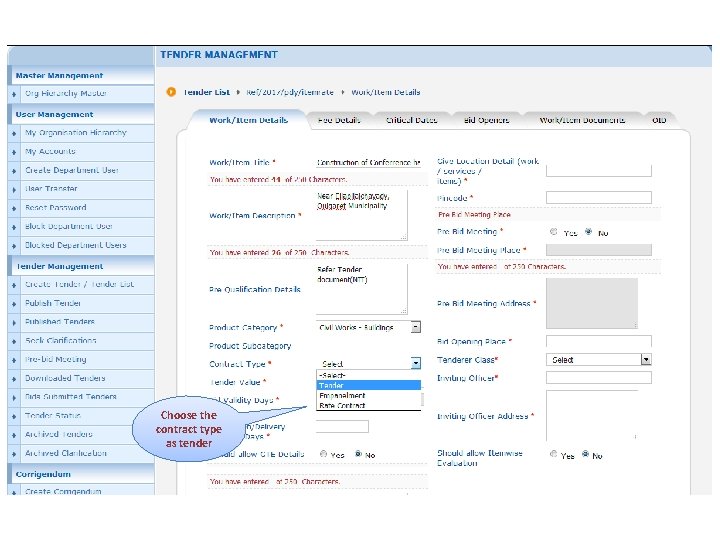The width and height of the screenshot is (720, 540).
Task: Click the Inviting Officer input field
Action: point(599,377)
